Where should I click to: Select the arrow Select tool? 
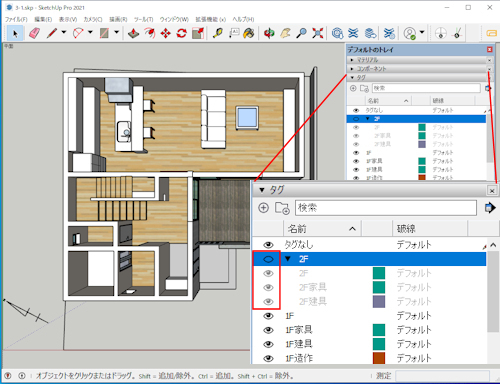click(15, 33)
